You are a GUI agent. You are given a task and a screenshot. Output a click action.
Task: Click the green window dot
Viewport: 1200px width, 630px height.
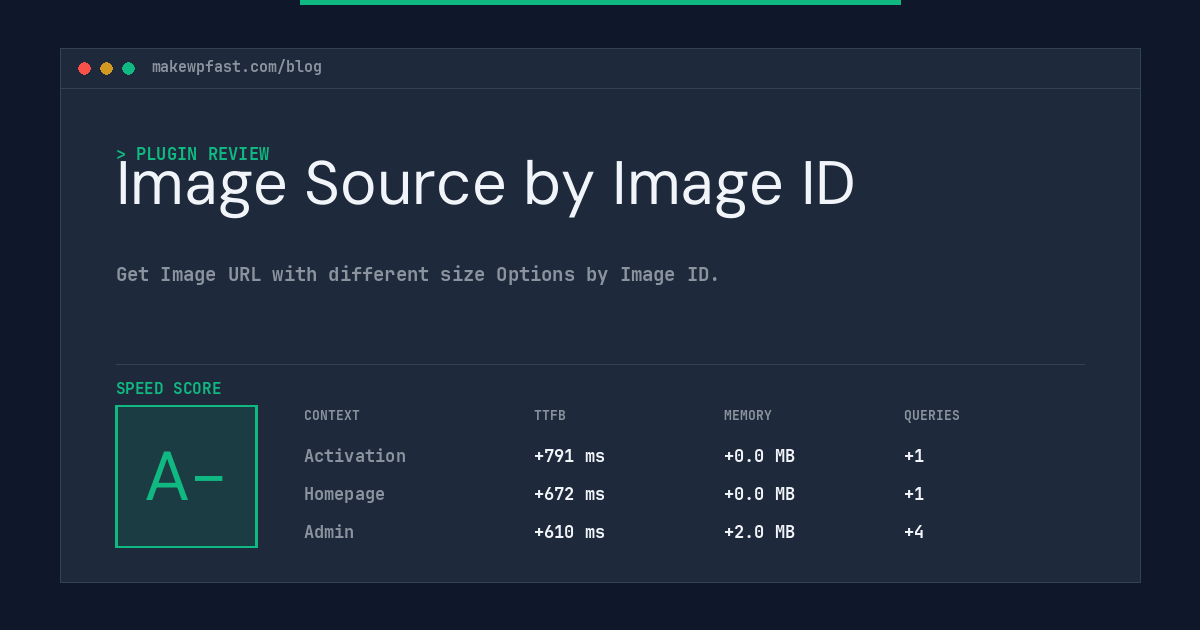[x=128, y=68]
